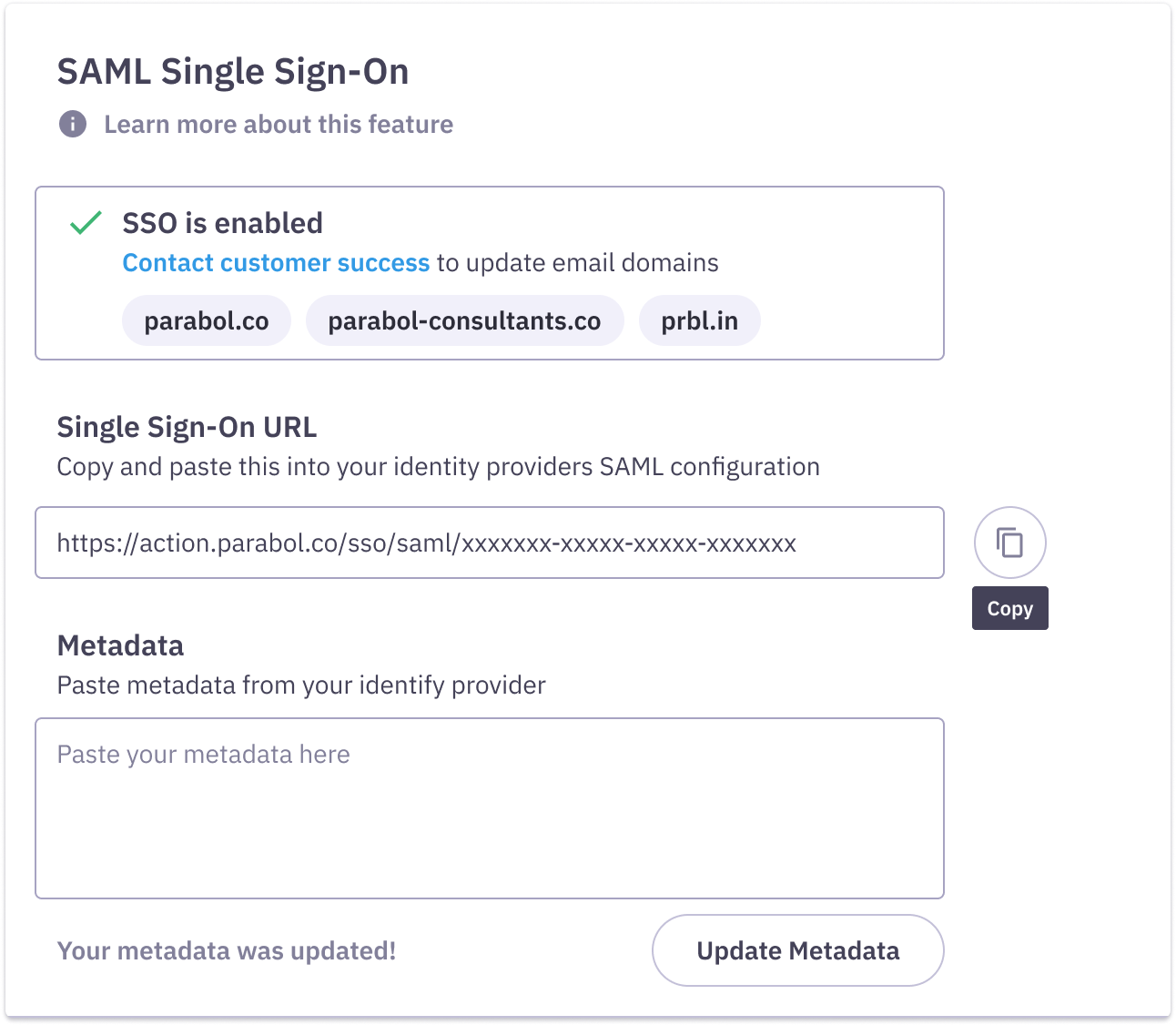Click the copy icon beside the SSO URL

click(x=1009, y=543)
